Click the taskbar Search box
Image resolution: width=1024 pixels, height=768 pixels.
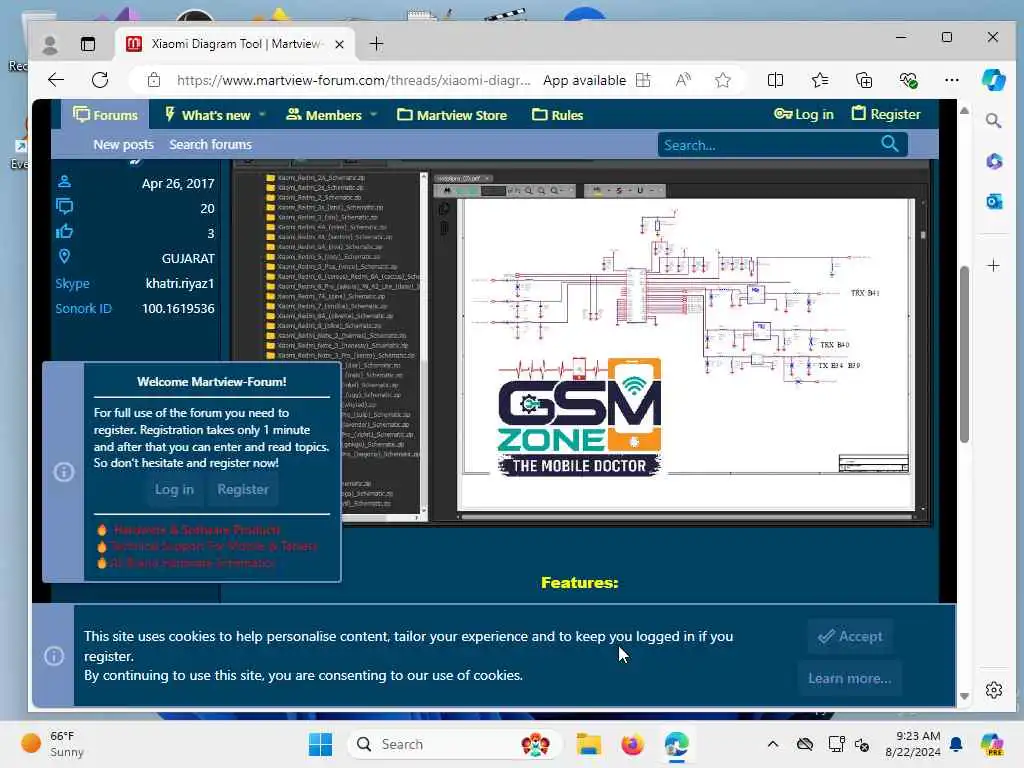(x=455, y=744)
